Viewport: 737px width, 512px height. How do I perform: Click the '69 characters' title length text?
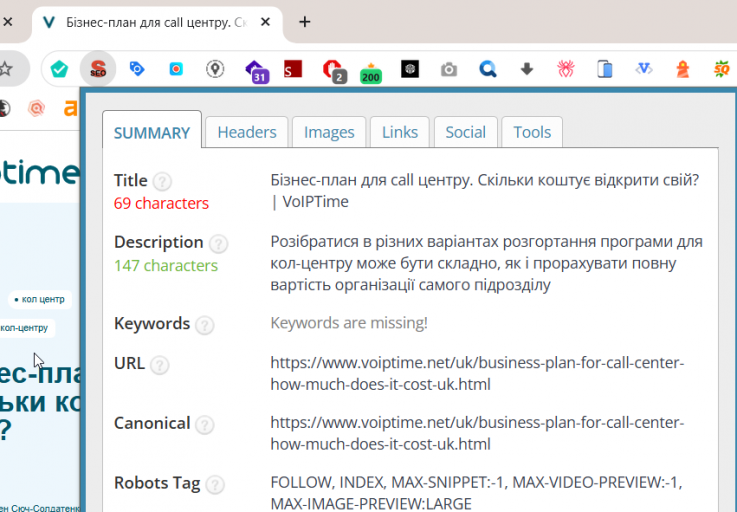point(161,203)
